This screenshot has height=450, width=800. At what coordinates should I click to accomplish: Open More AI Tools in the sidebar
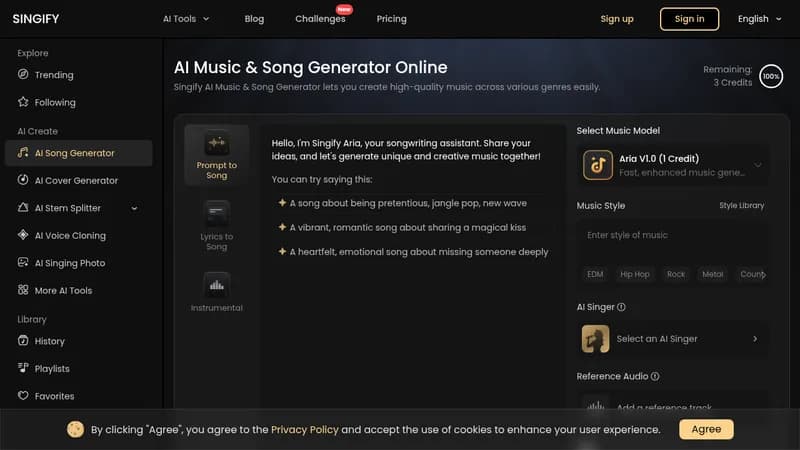(79, 290)
